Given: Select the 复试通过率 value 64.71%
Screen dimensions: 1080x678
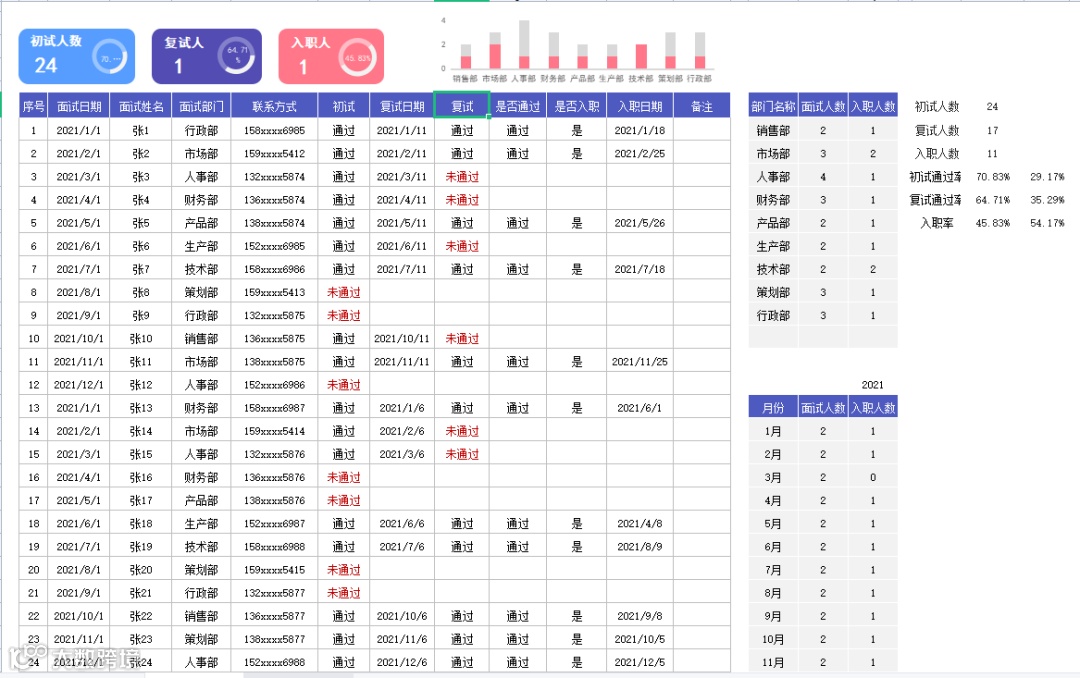Looking at the screenshot, I should 993,200.
